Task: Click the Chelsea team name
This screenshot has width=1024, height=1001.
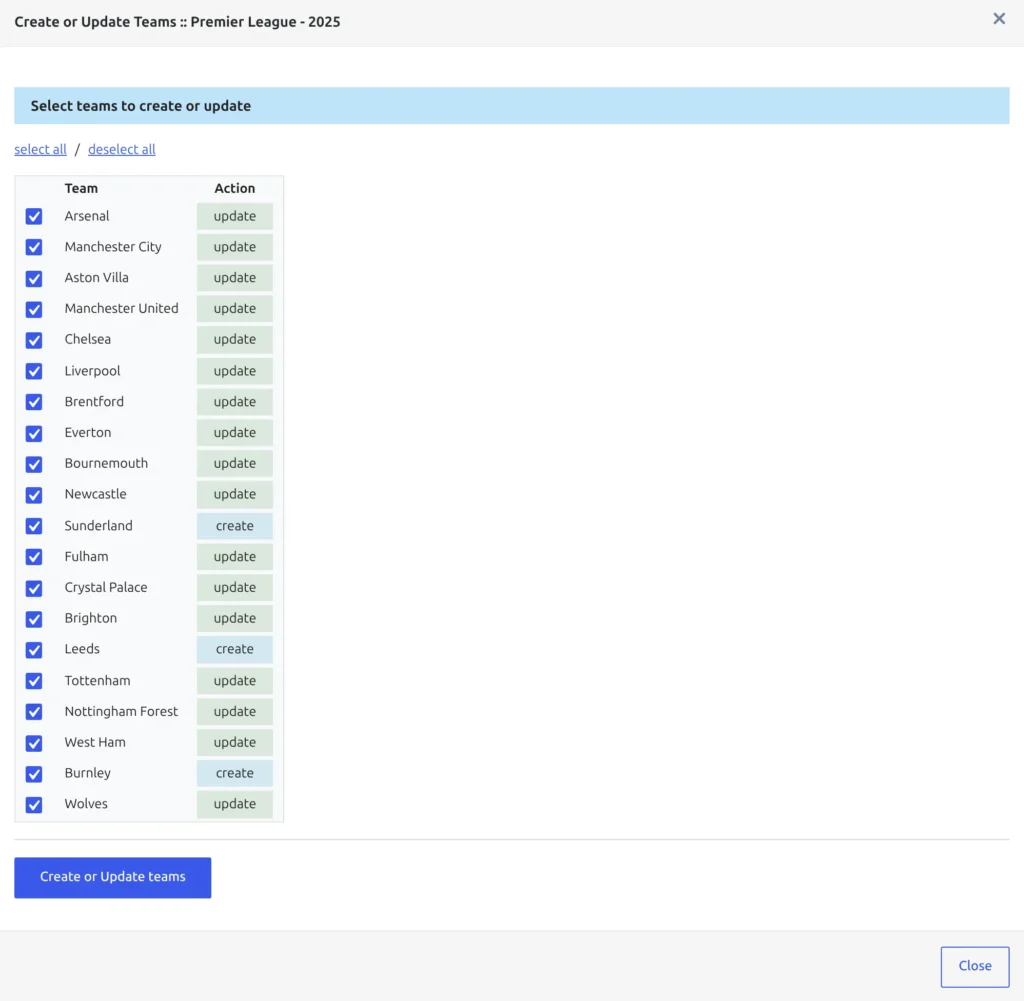Action: pyautogui.click(x=88, y=340)
